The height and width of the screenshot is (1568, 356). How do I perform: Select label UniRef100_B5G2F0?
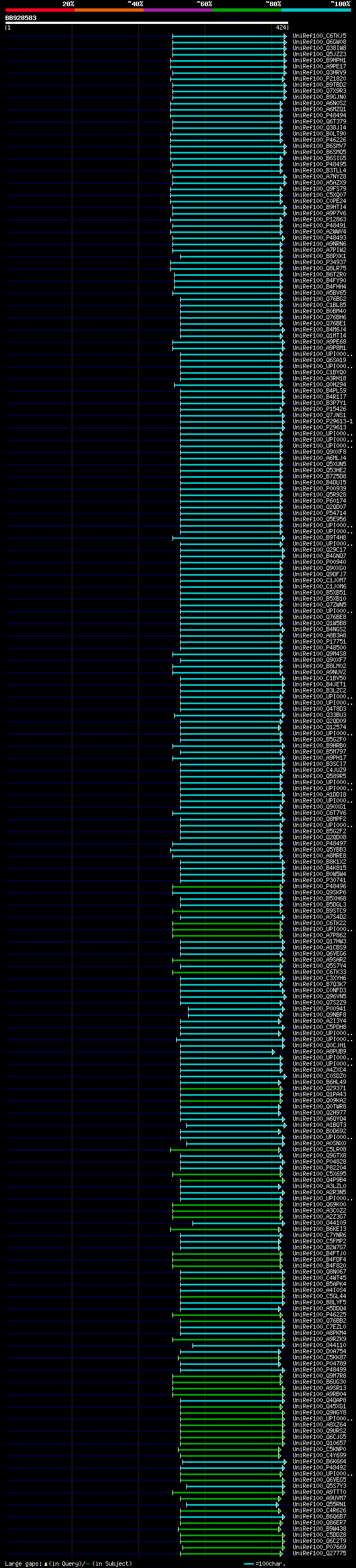(x=319, y=739)
